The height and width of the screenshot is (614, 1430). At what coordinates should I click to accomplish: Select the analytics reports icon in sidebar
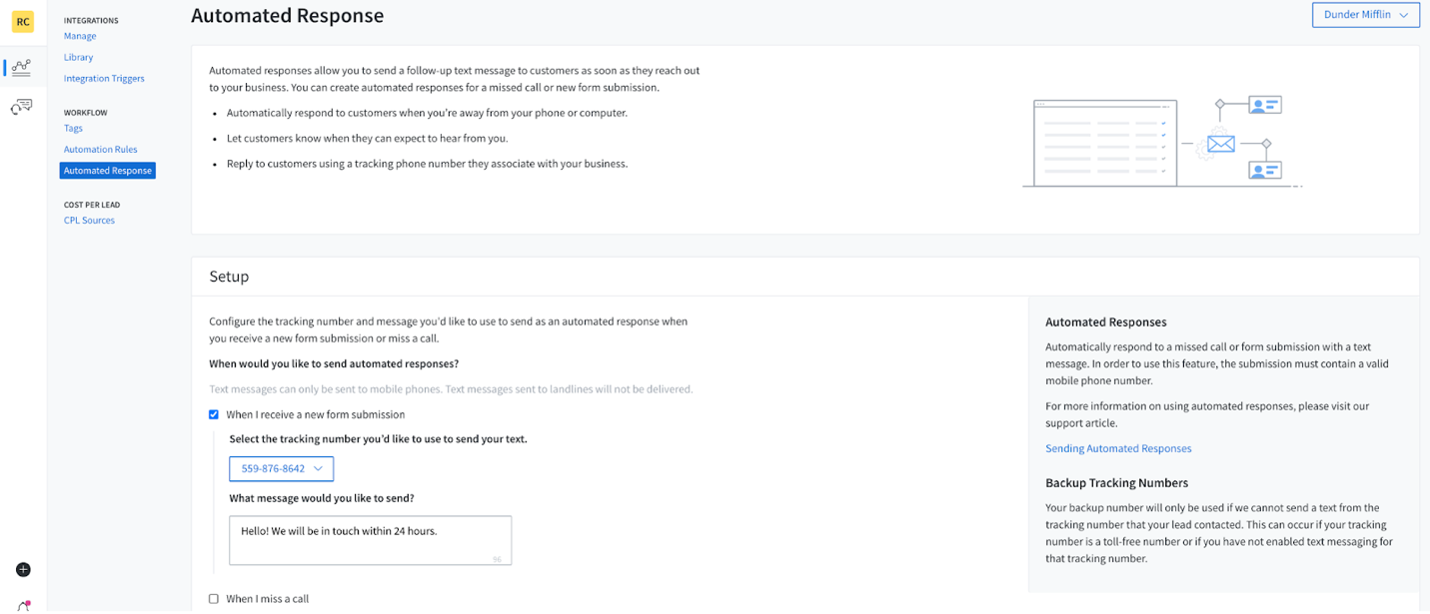pyautogui.click(x=22, y=67)
